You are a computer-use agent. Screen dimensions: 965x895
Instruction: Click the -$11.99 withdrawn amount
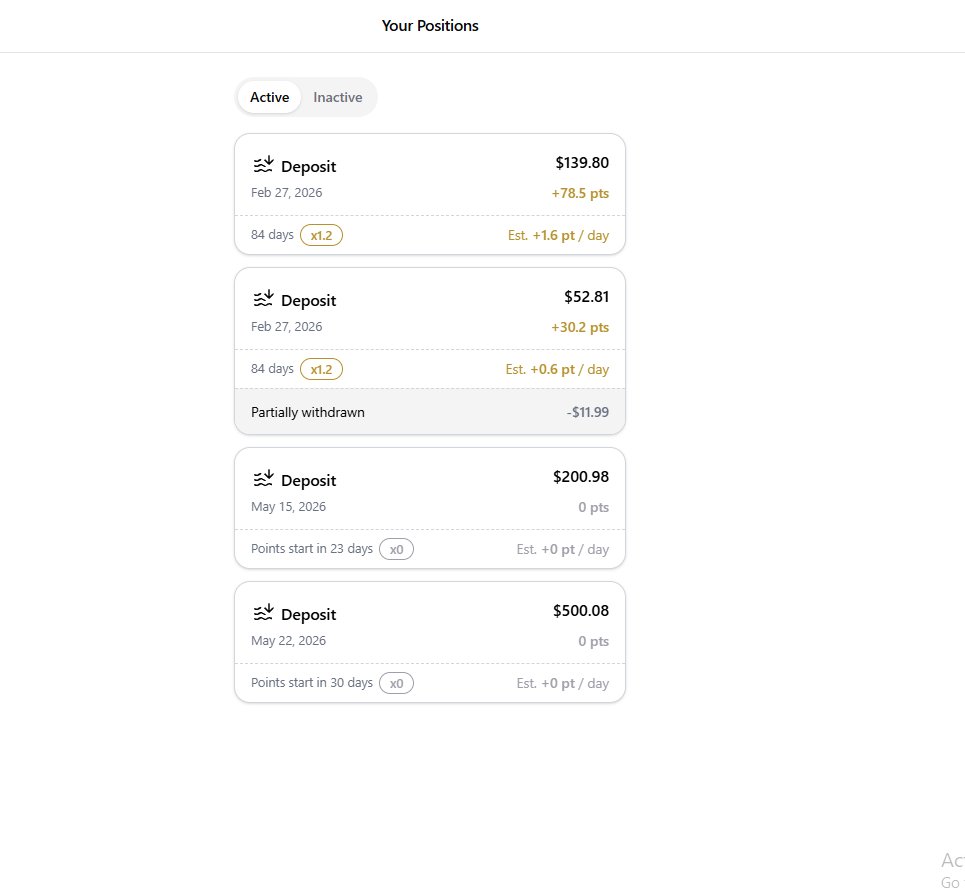587,412
